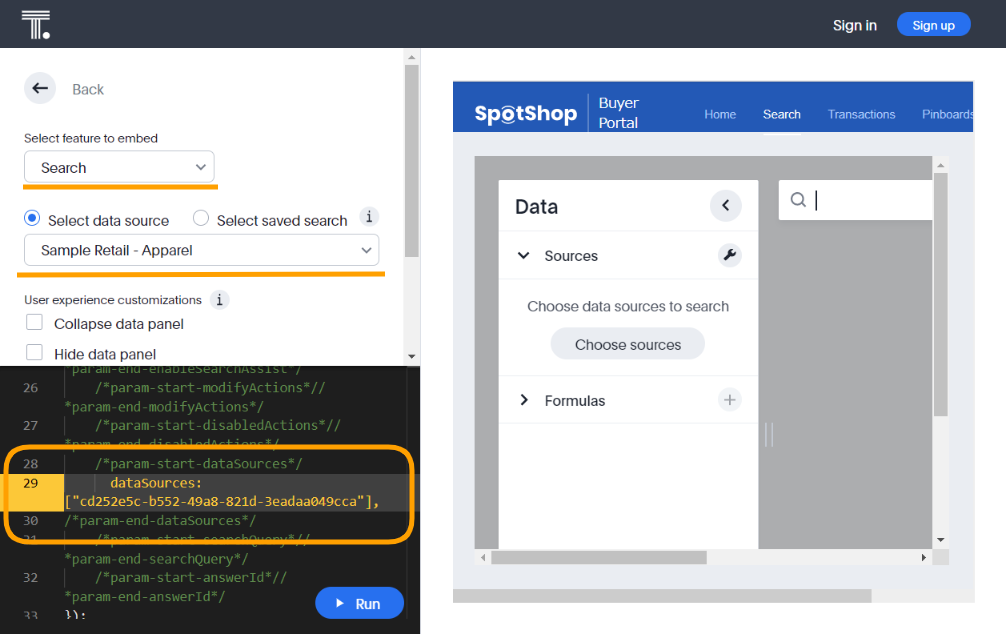Switch to the Transactions tab in SpotShop
Image resolution: width=1006 pixels, height=634 pixels.
[860, 114]
